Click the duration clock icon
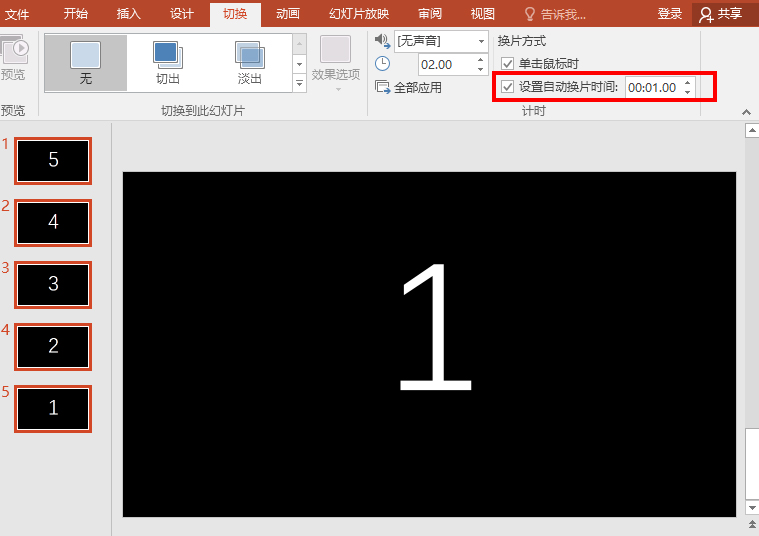759x536 pixels. pos(382,64)
